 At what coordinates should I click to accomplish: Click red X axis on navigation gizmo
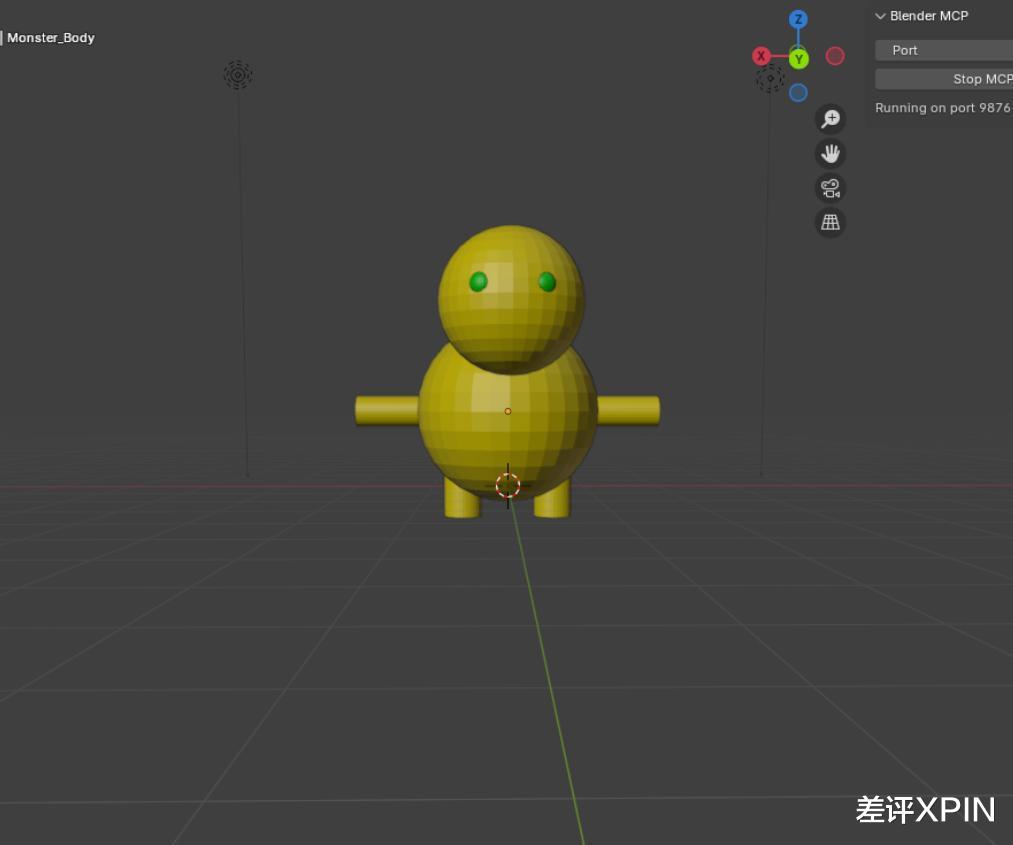coord(762,56)
